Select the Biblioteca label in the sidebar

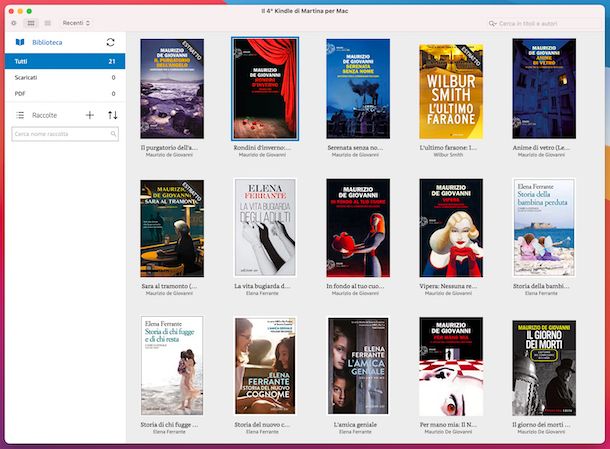pos(47,42)
